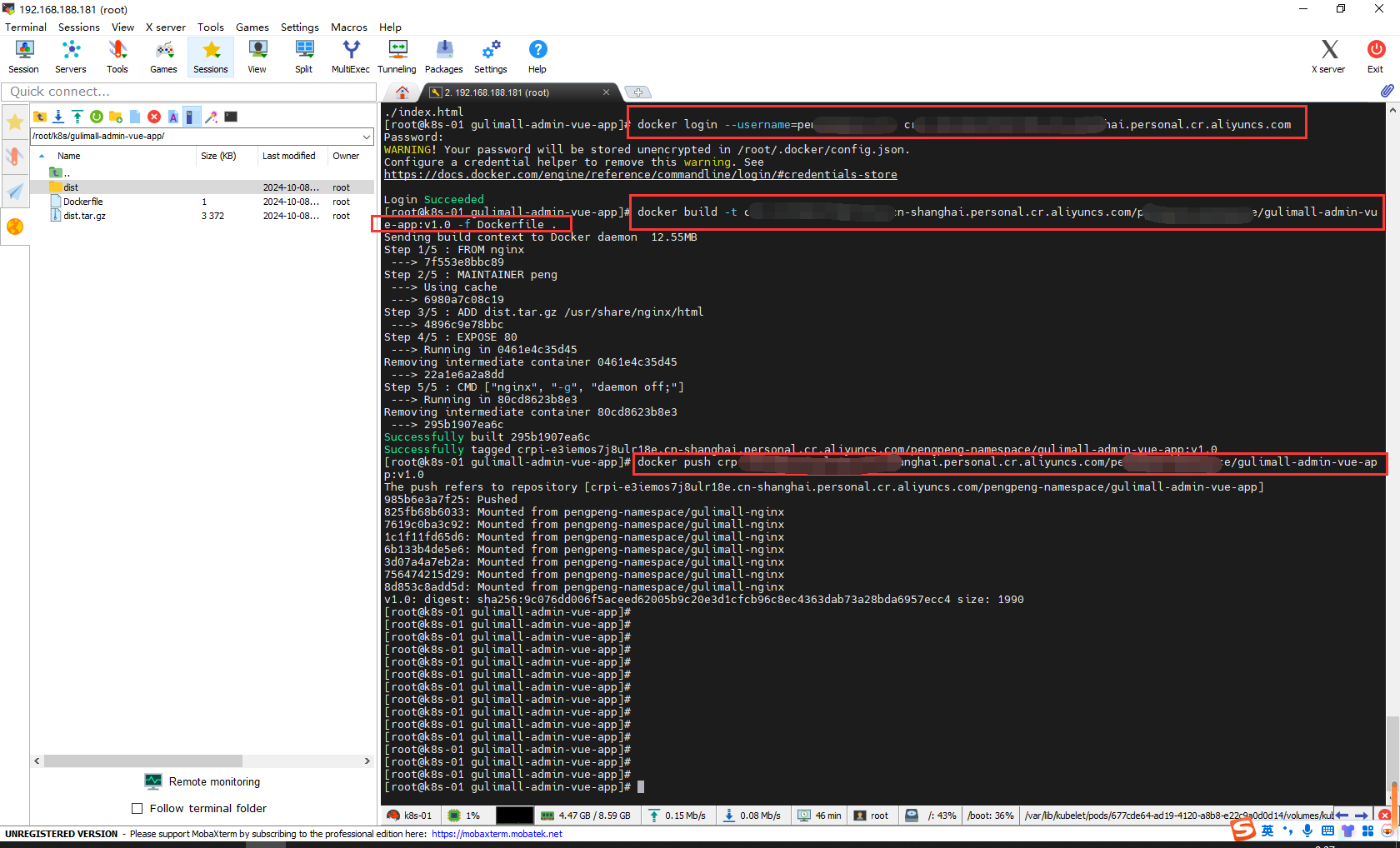Open a new tab with plus button
The width and height of the screenshot is (1400, 848).
637,92
